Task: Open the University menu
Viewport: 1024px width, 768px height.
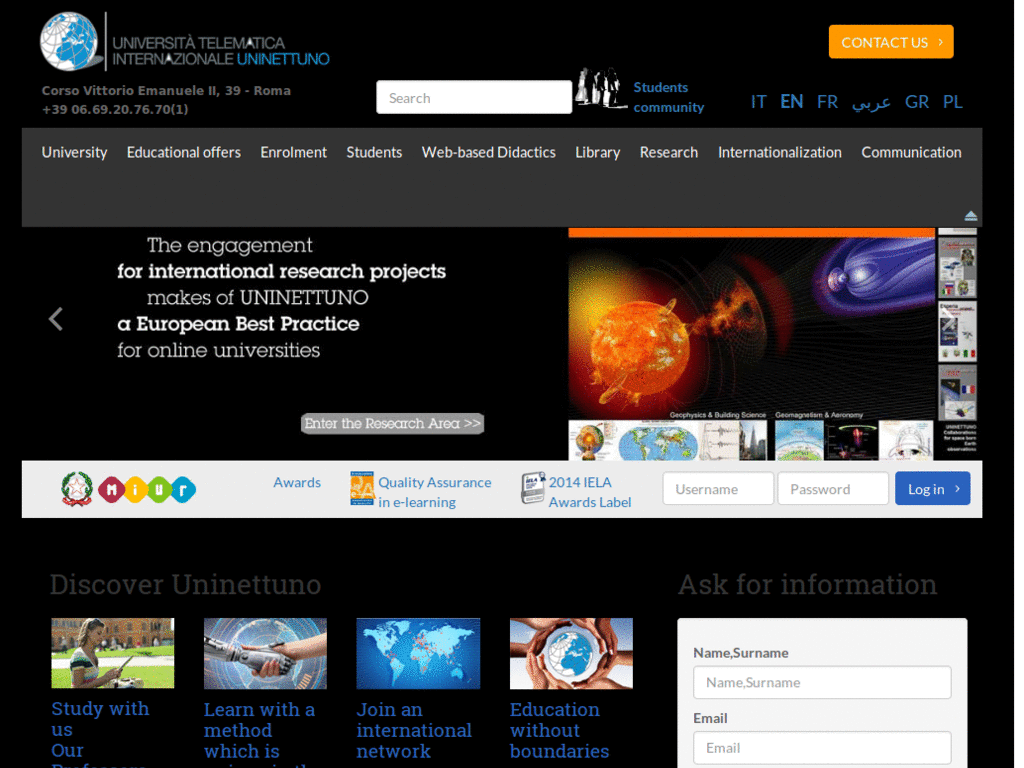Action: (74, 152)
